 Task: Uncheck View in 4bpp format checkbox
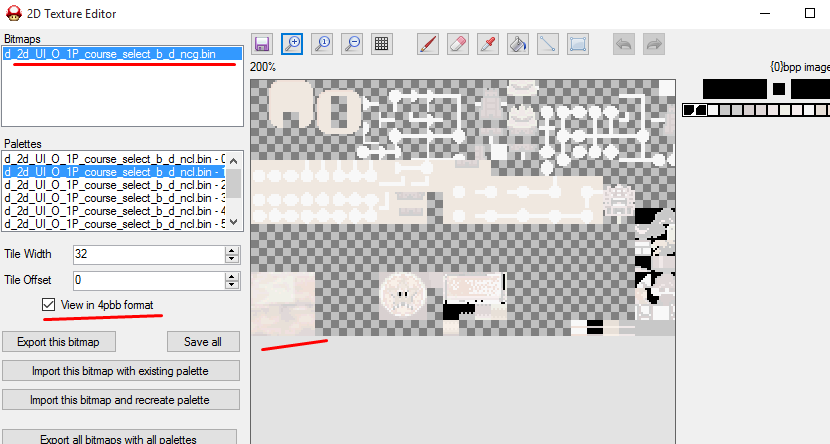48,304
